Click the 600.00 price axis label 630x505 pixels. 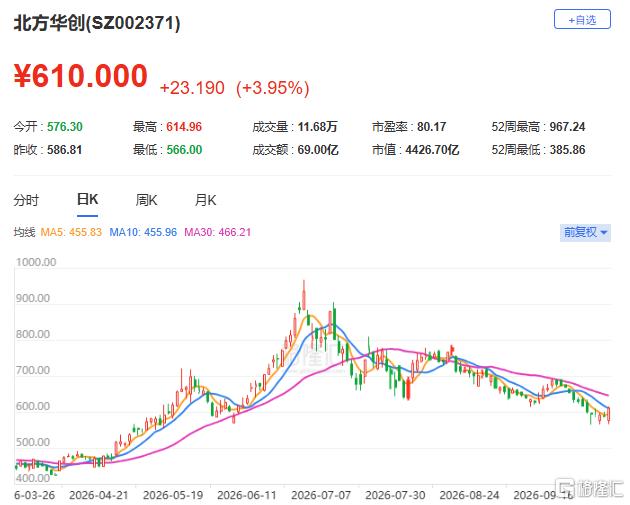(33, 406)
